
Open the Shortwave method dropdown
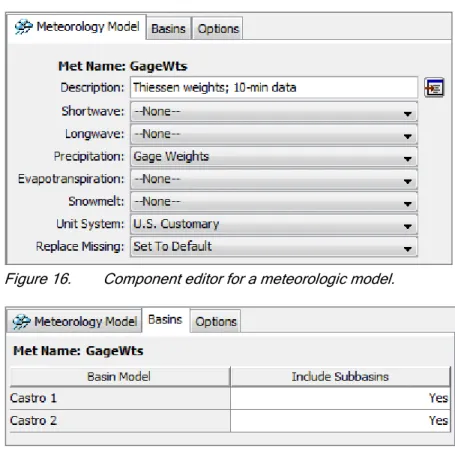coord(274,112)
